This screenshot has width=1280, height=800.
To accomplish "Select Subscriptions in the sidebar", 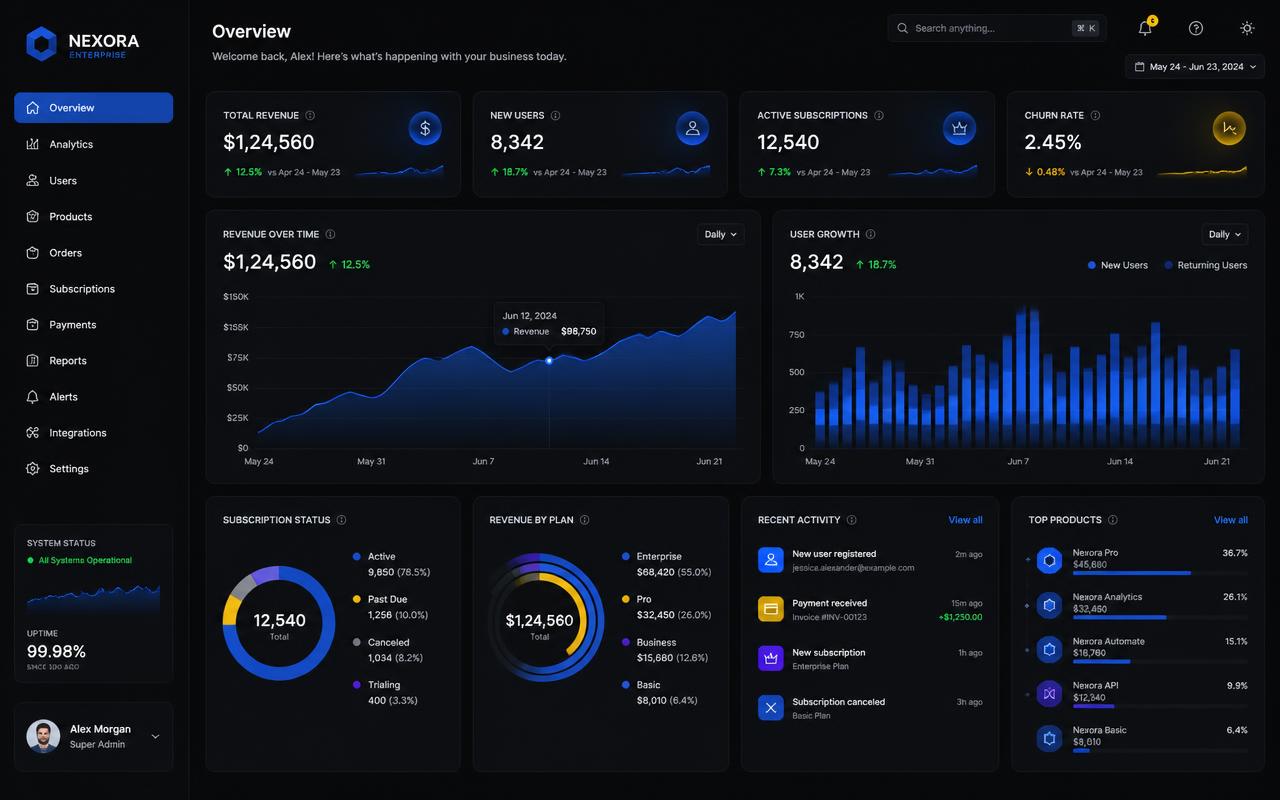I will [93, 289].
